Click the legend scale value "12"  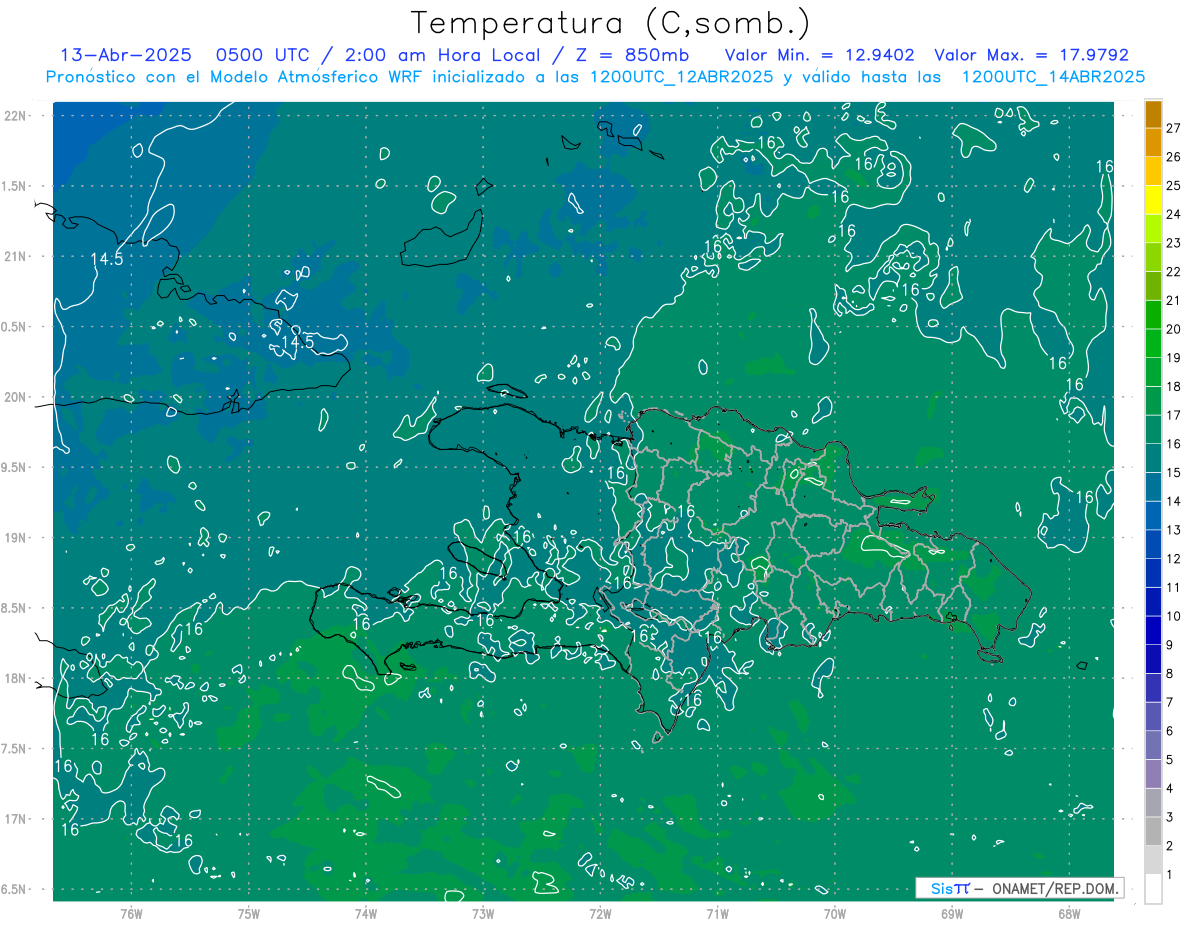point(1173,558)
